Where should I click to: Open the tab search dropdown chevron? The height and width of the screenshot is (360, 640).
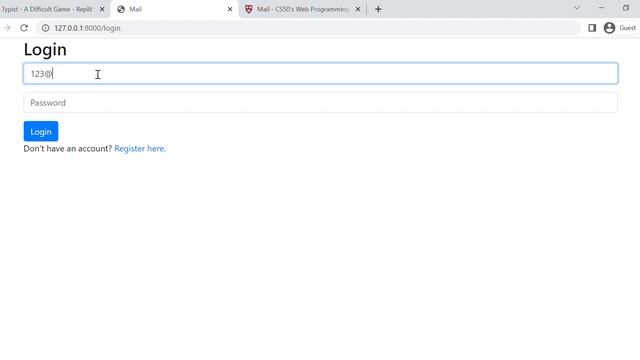(577, 8)
